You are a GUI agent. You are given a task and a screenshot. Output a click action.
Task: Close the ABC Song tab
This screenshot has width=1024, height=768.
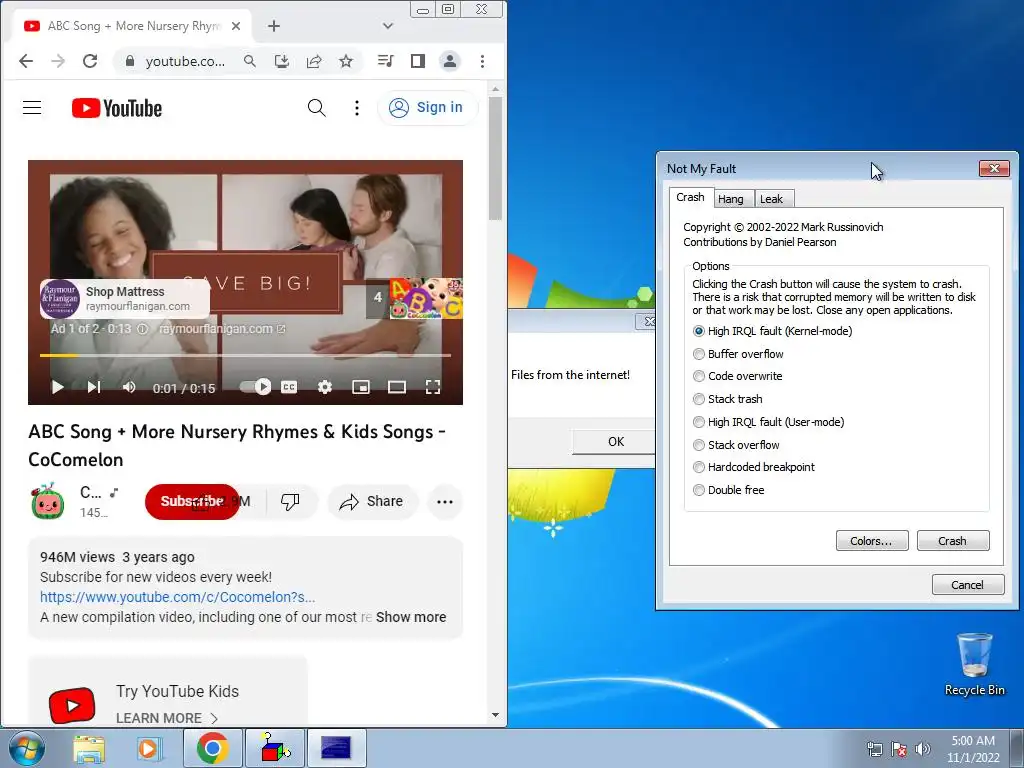[x=236, y=26]
